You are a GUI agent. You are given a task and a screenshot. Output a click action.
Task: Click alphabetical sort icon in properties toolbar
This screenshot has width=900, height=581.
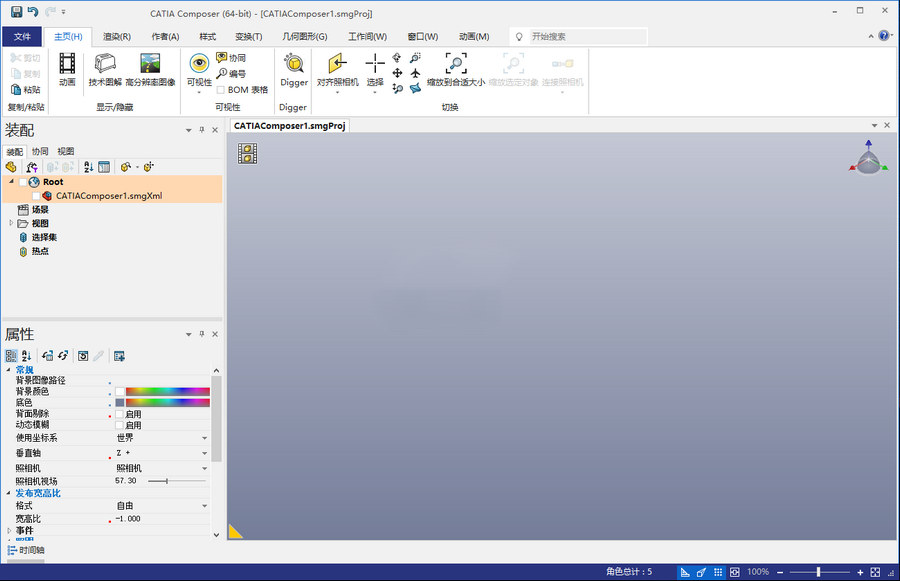coord(26,356)
